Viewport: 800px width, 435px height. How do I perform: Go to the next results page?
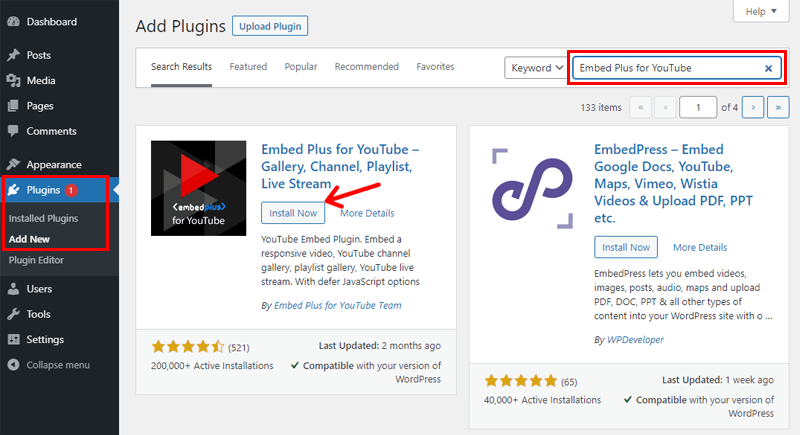point(753,108)
